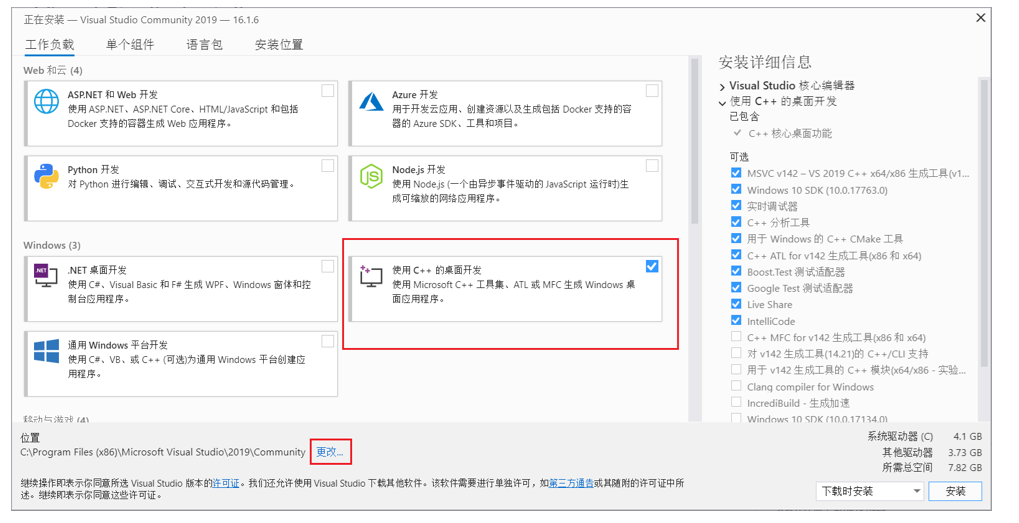This screenshot has width=1019, height=523.
Task: Click the Universal Windows Platform logo icon
Action: tap(46, 351)
